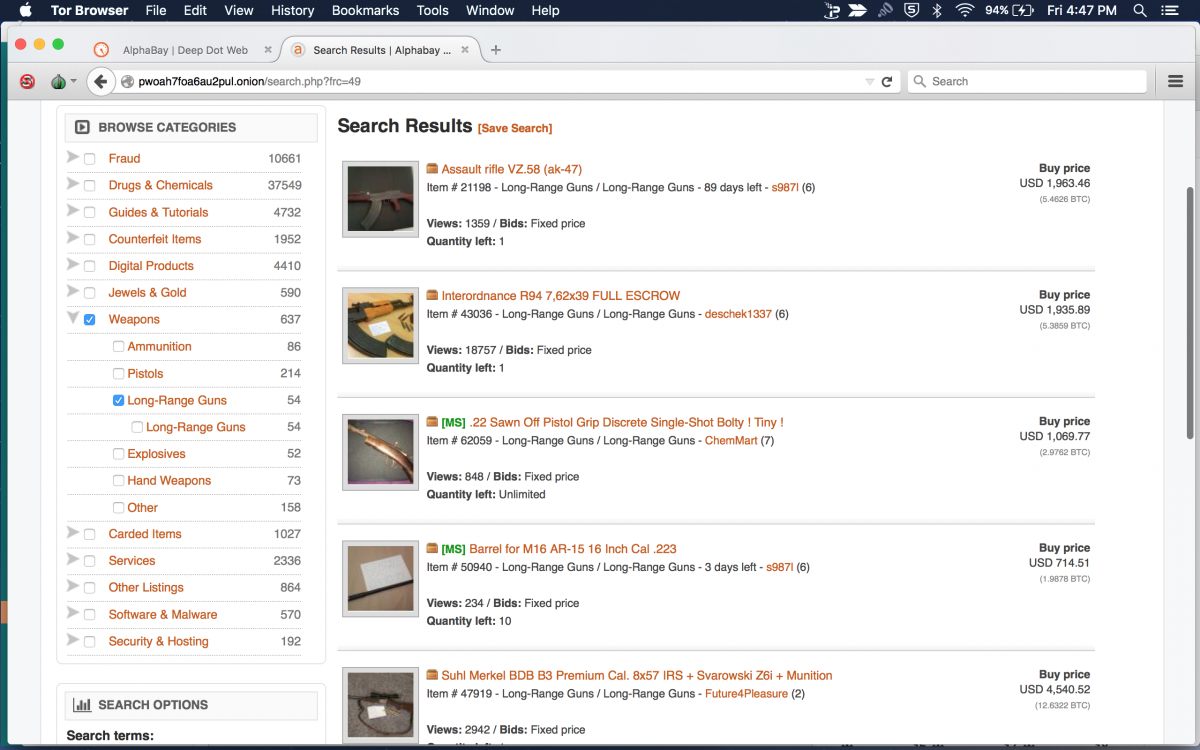1200x750 pixels.
Task: Uncheck the Weapons category checkbox
Action: (x=90, y=320)
